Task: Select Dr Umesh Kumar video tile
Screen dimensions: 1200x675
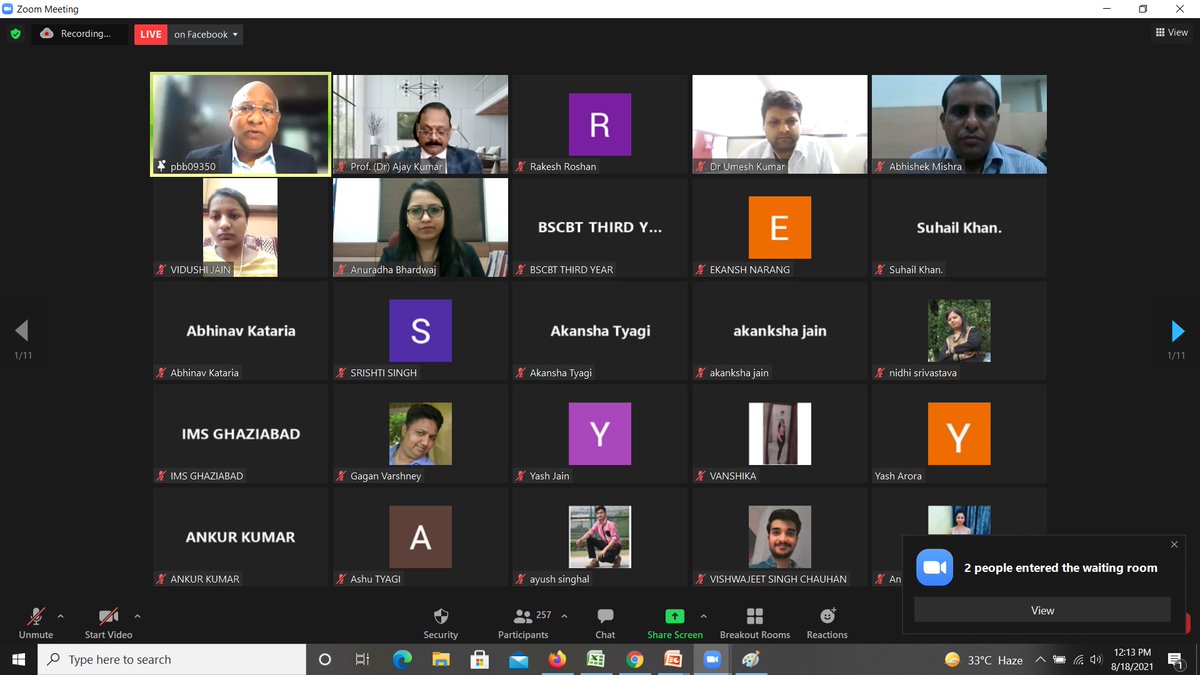Action: pos(780,124)
